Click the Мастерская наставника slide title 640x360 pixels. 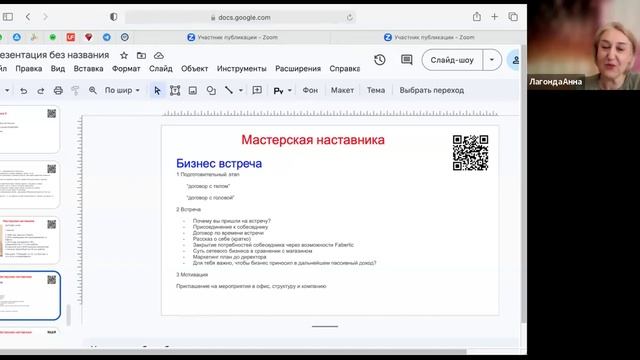click(x=313, y=140)
